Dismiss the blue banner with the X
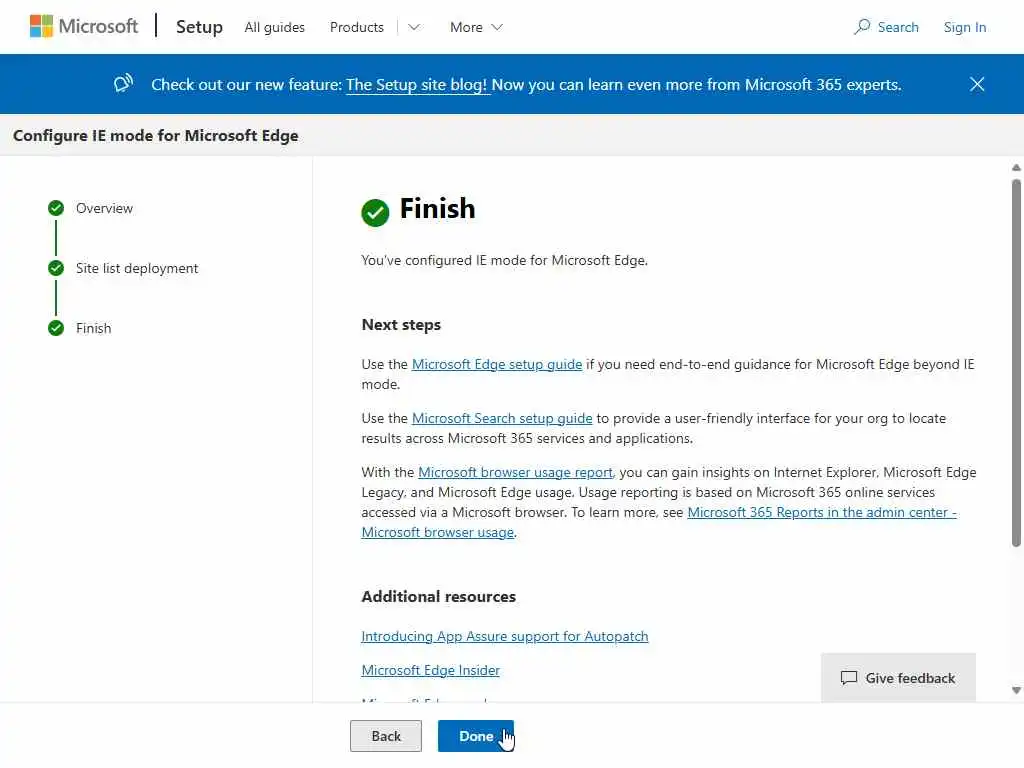 977,84
